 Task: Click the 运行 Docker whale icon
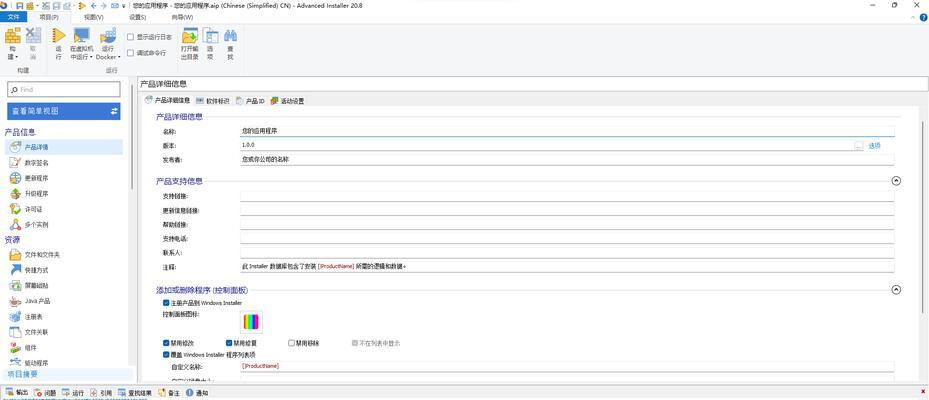point(108,36)
